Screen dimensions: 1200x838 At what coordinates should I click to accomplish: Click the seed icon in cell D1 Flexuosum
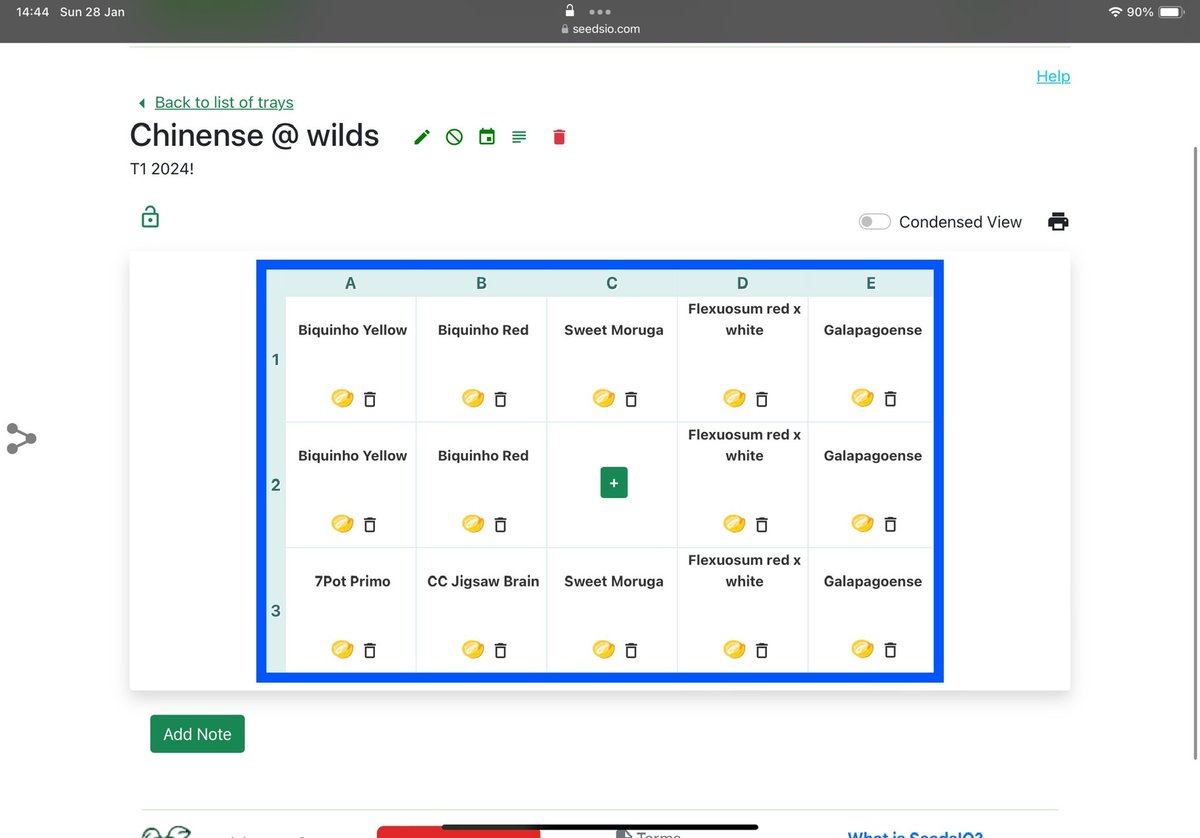[734, 398]
